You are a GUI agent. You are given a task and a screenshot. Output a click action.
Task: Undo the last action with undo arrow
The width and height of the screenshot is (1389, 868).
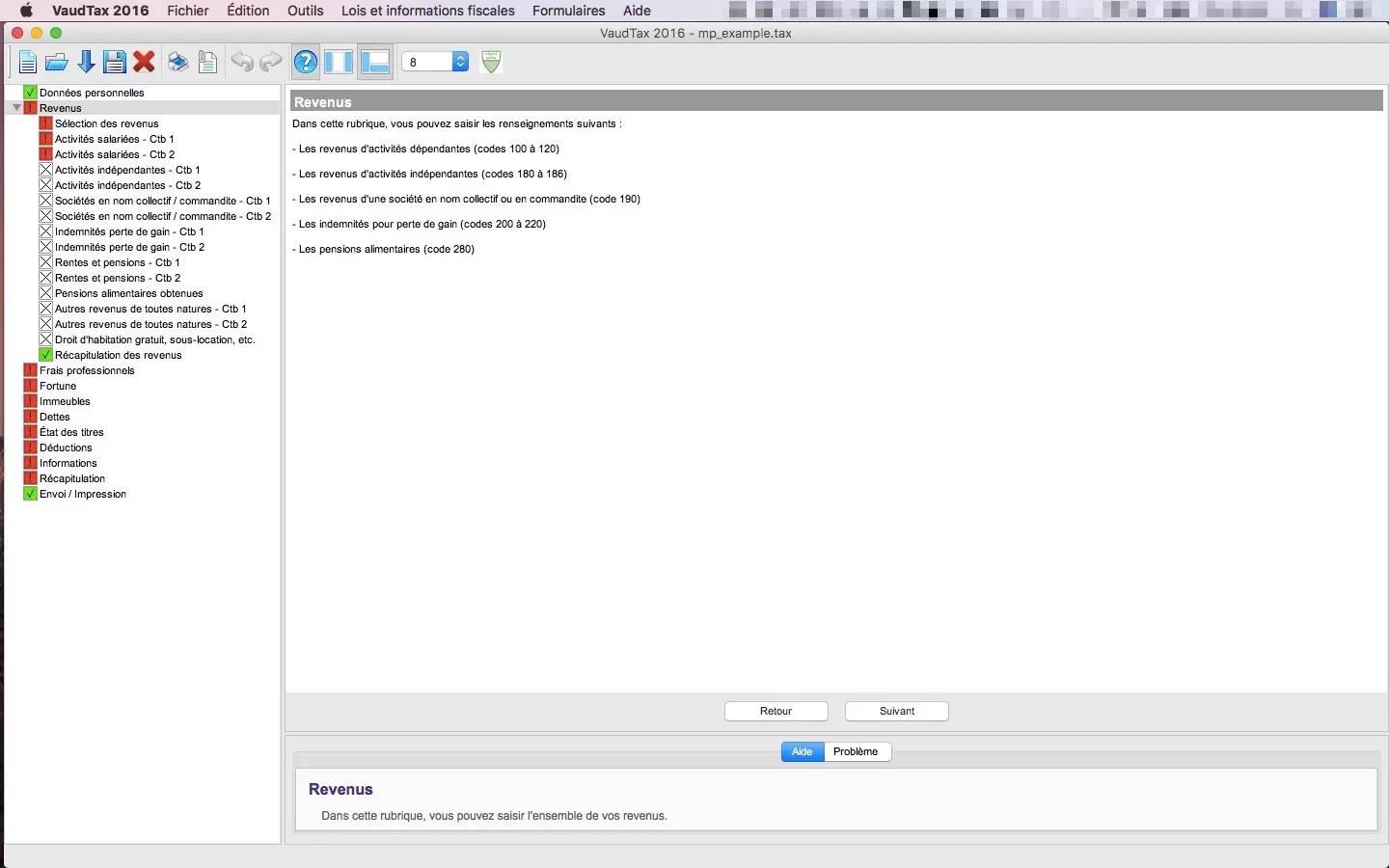click(242, 63)
